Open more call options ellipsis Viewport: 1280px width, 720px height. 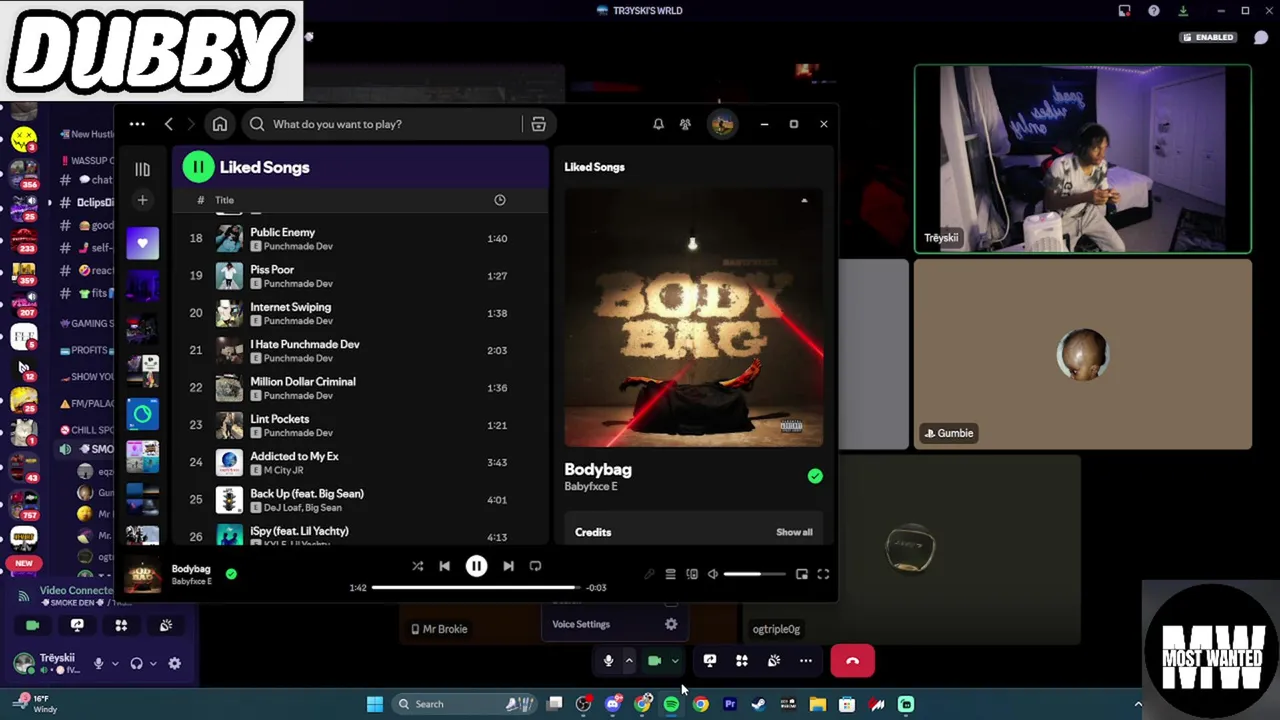coord(806,661)
